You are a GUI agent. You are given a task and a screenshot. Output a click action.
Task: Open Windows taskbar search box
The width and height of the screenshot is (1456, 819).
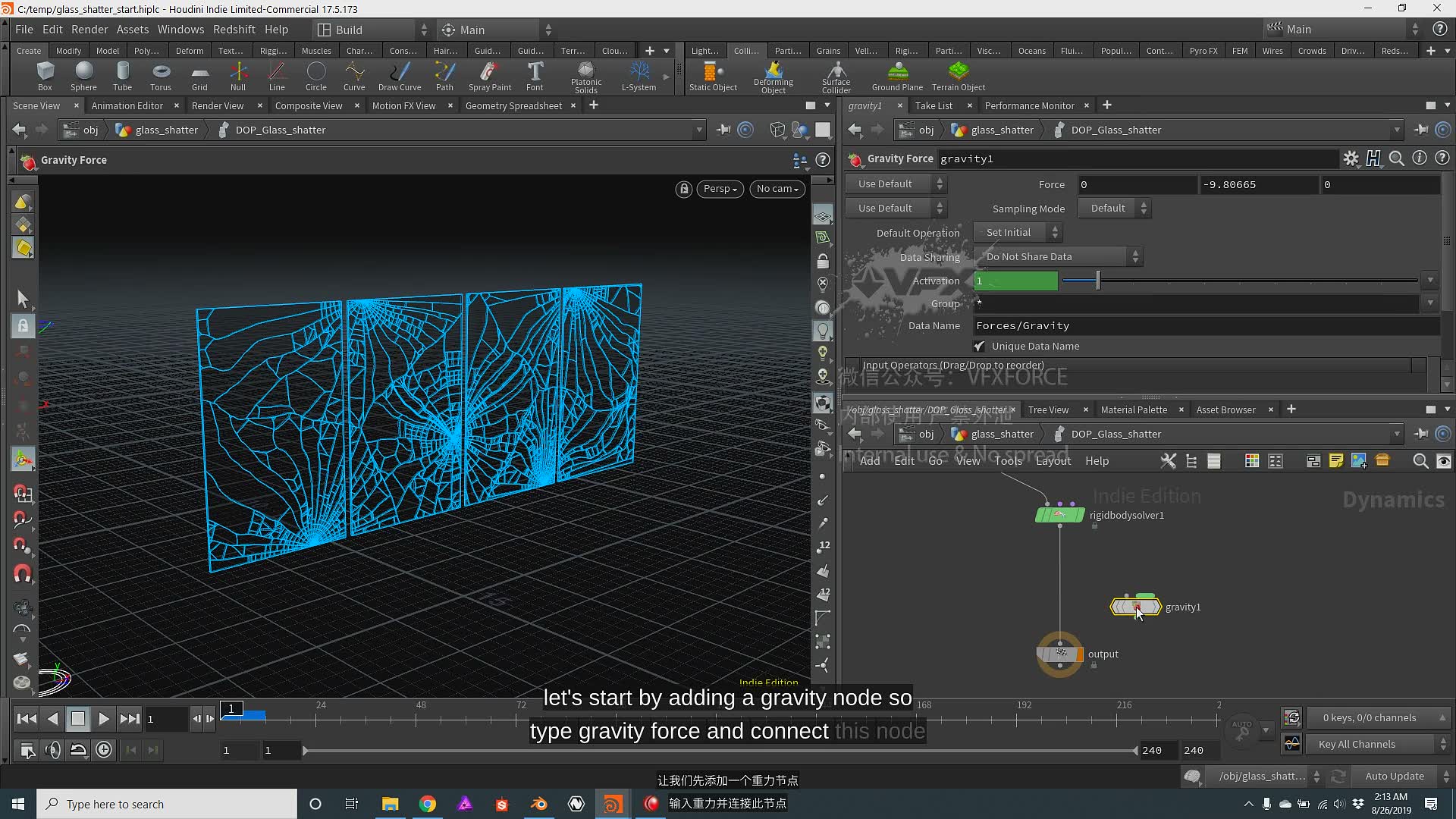click(167, 804)
